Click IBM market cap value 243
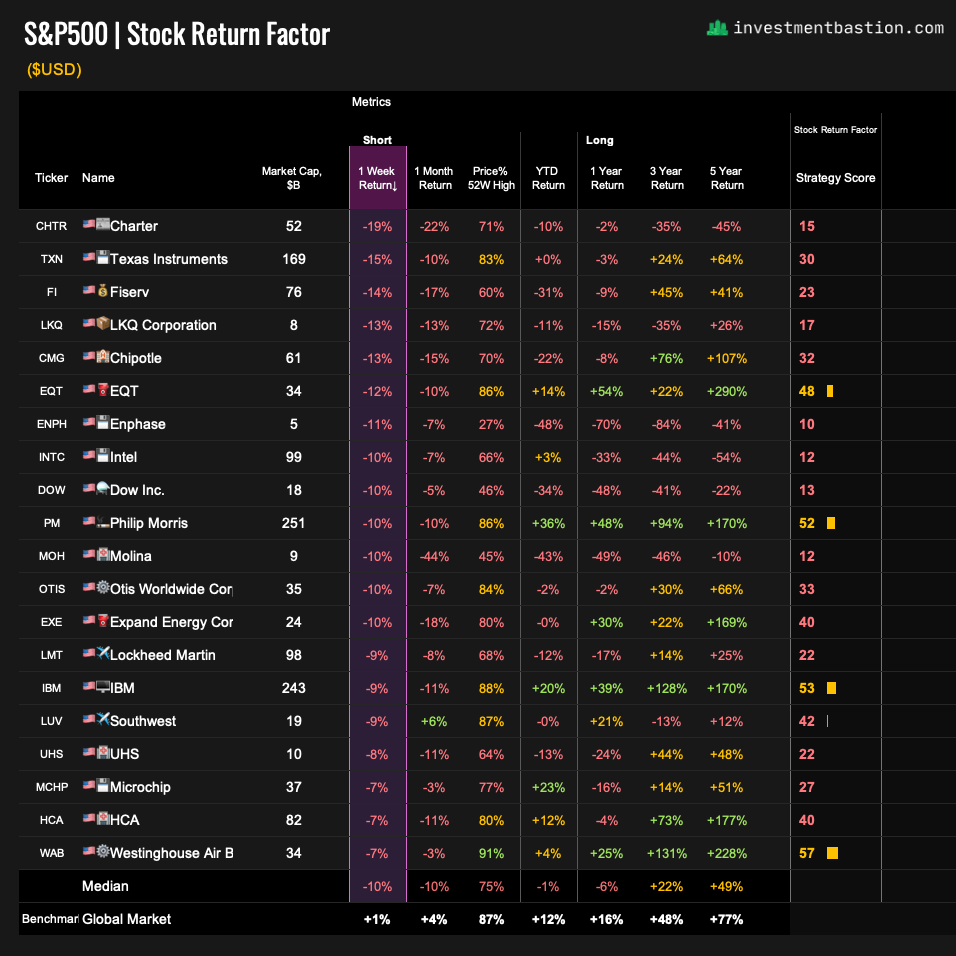This screenshot has height=956, width=956. click(x=293, y=688)
